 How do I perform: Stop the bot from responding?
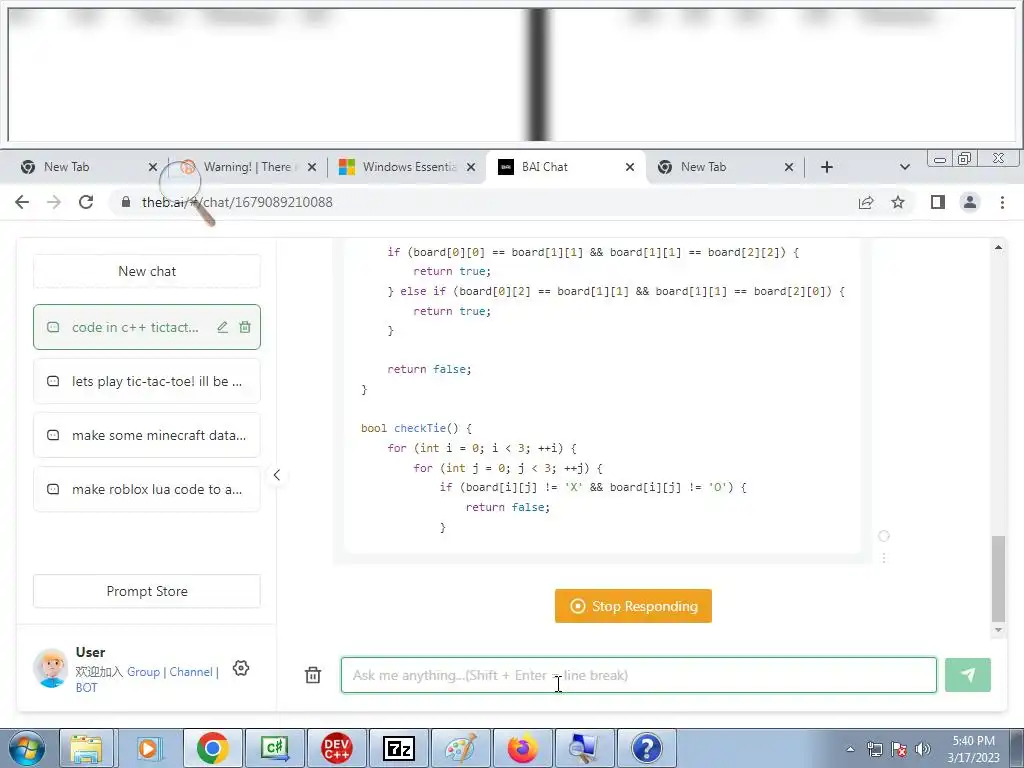[x=633, y=606]
